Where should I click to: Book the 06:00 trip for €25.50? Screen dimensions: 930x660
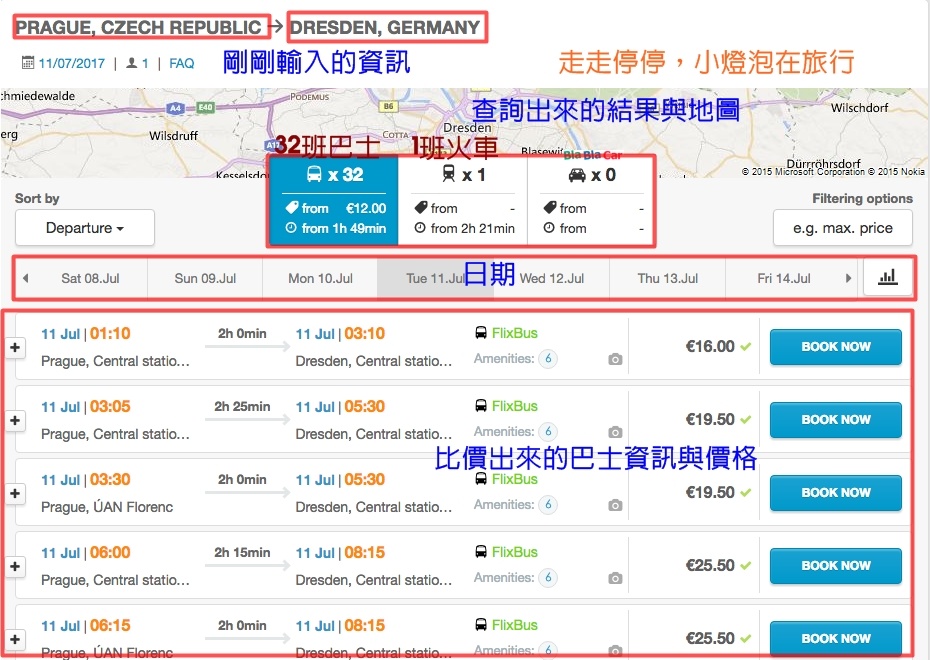click(x=836, y=566)
